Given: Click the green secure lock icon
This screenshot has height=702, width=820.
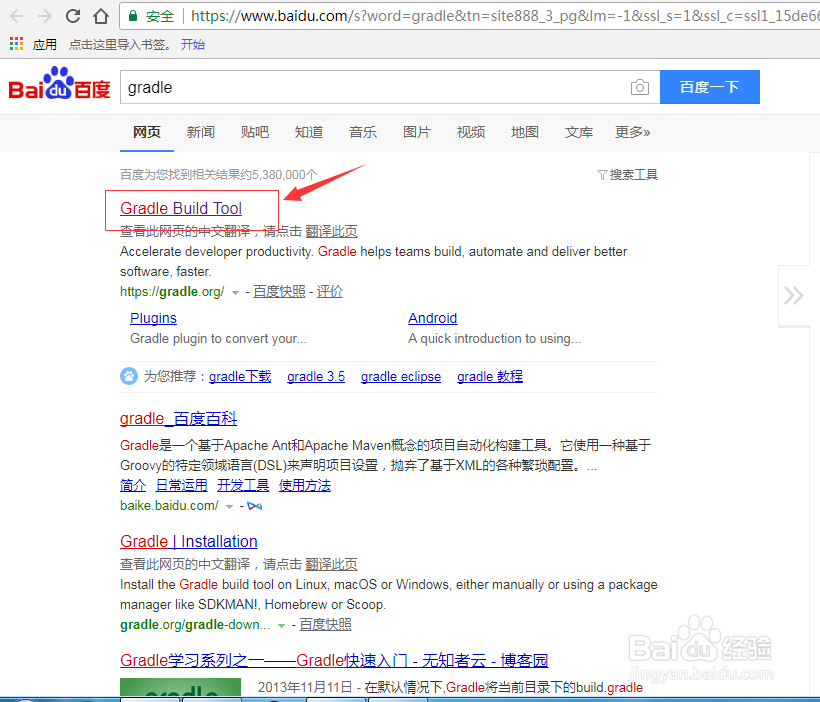Looking at the screenshot, I should click(x=133, y=16).
